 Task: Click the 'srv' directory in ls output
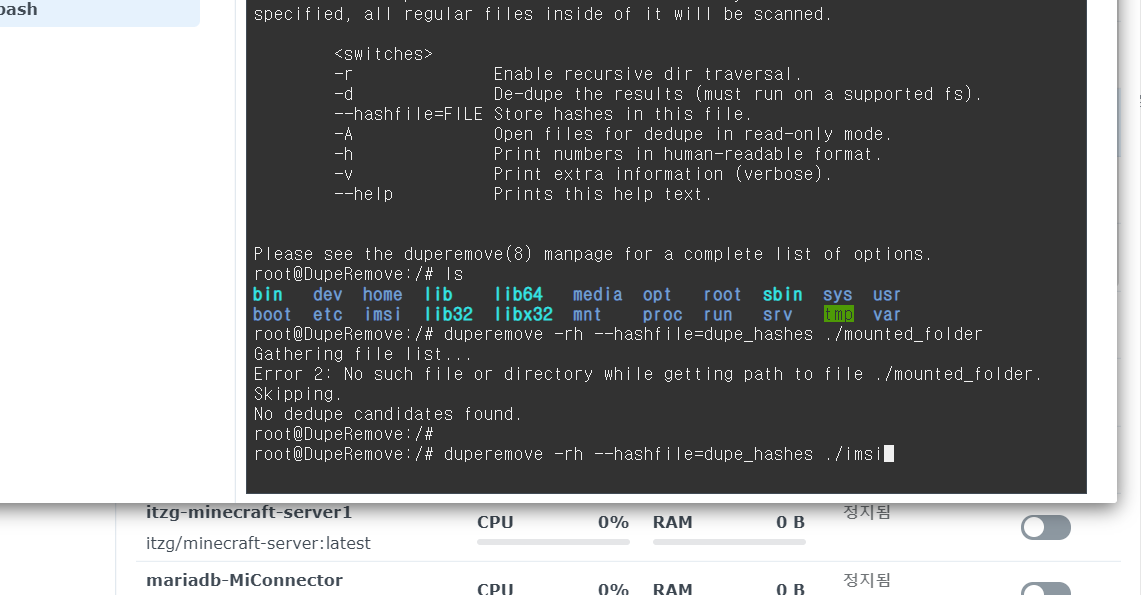click(777, 314)
